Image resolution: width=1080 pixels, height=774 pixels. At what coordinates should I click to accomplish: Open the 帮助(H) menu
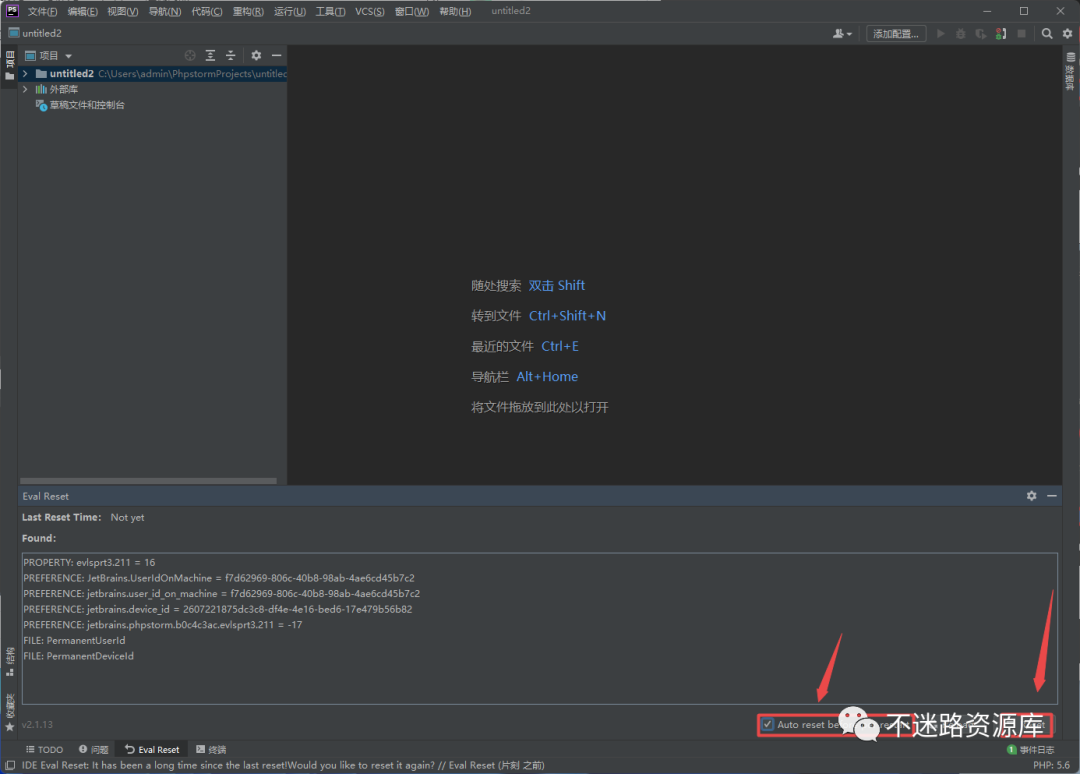click(x=455, y=11)
